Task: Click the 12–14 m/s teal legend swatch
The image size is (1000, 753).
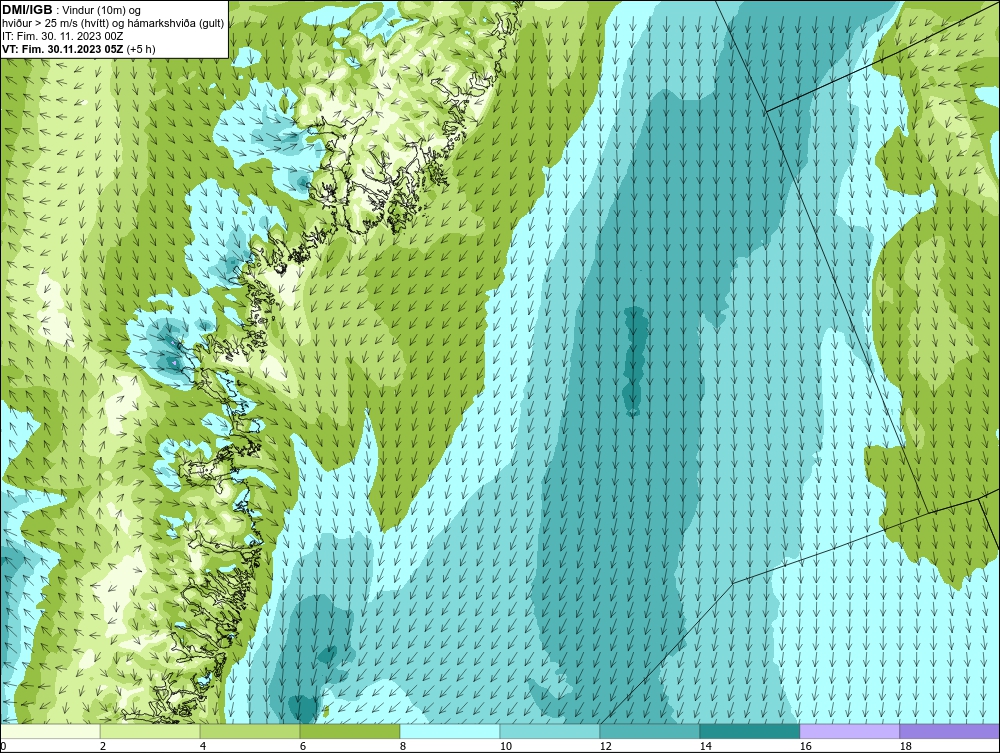Action: [649, 731]
